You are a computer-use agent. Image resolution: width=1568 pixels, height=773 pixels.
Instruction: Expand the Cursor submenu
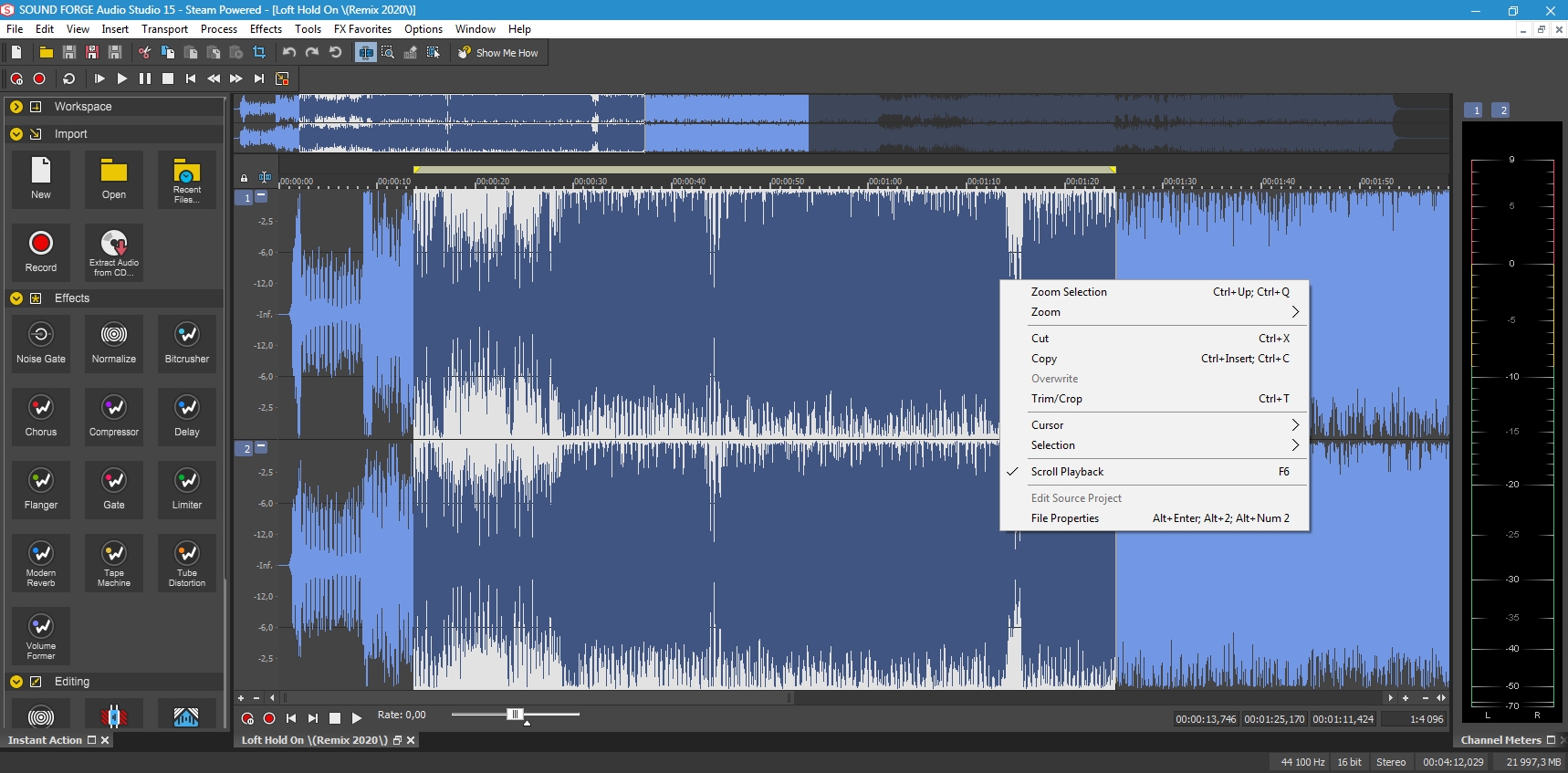pyautogui.click(x=1155, y=425)
